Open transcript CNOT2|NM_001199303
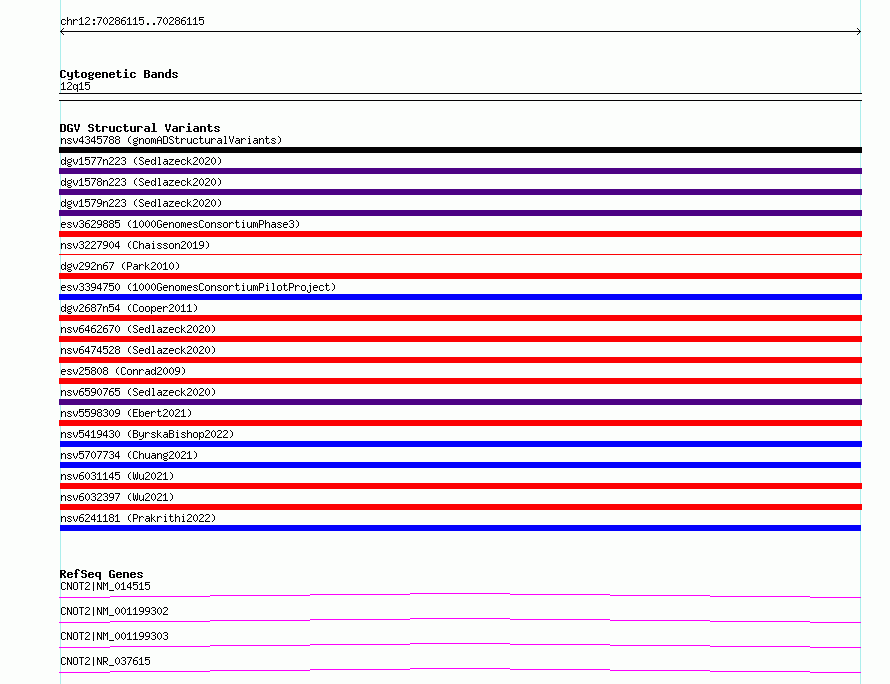 (114, 636)
